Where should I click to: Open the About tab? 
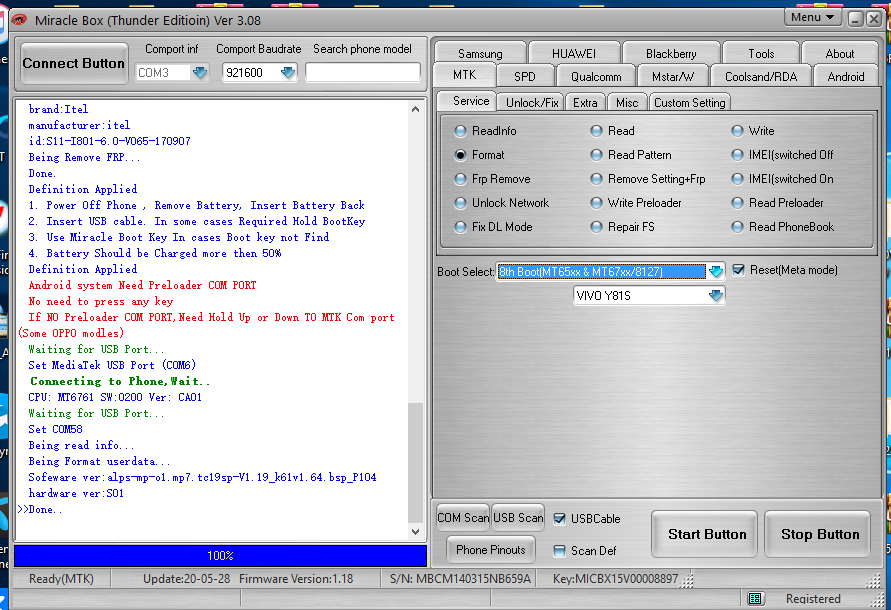point(839,53)
